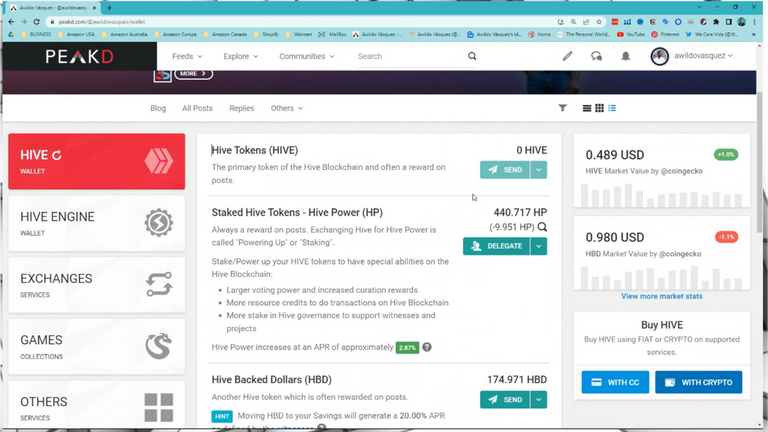The image size is (768, 432).
Task: Expand the Delegate options arrow
Action: pos(538,246)
